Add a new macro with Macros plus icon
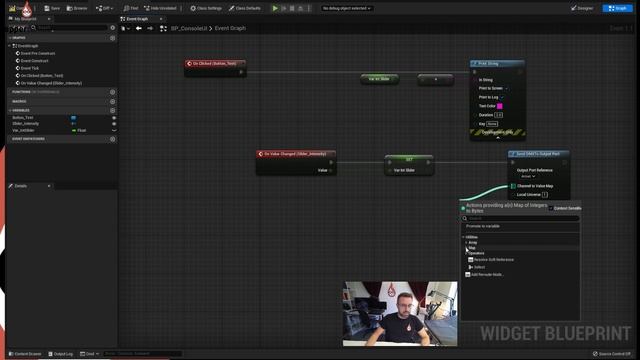This screenshot has width=640, height=360. click(x=113, y=102)
